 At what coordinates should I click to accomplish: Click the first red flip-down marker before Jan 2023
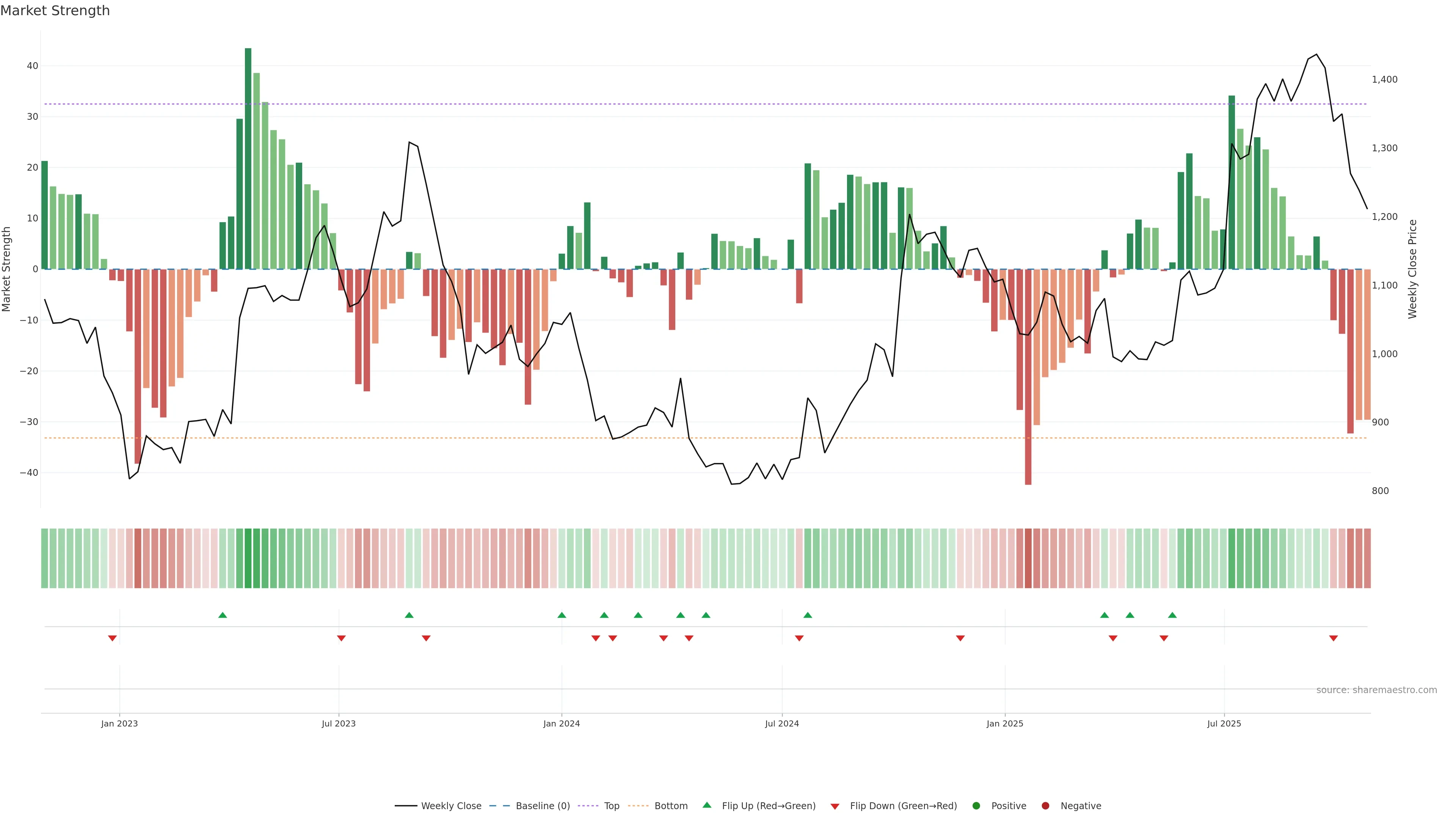coord(113,638)
